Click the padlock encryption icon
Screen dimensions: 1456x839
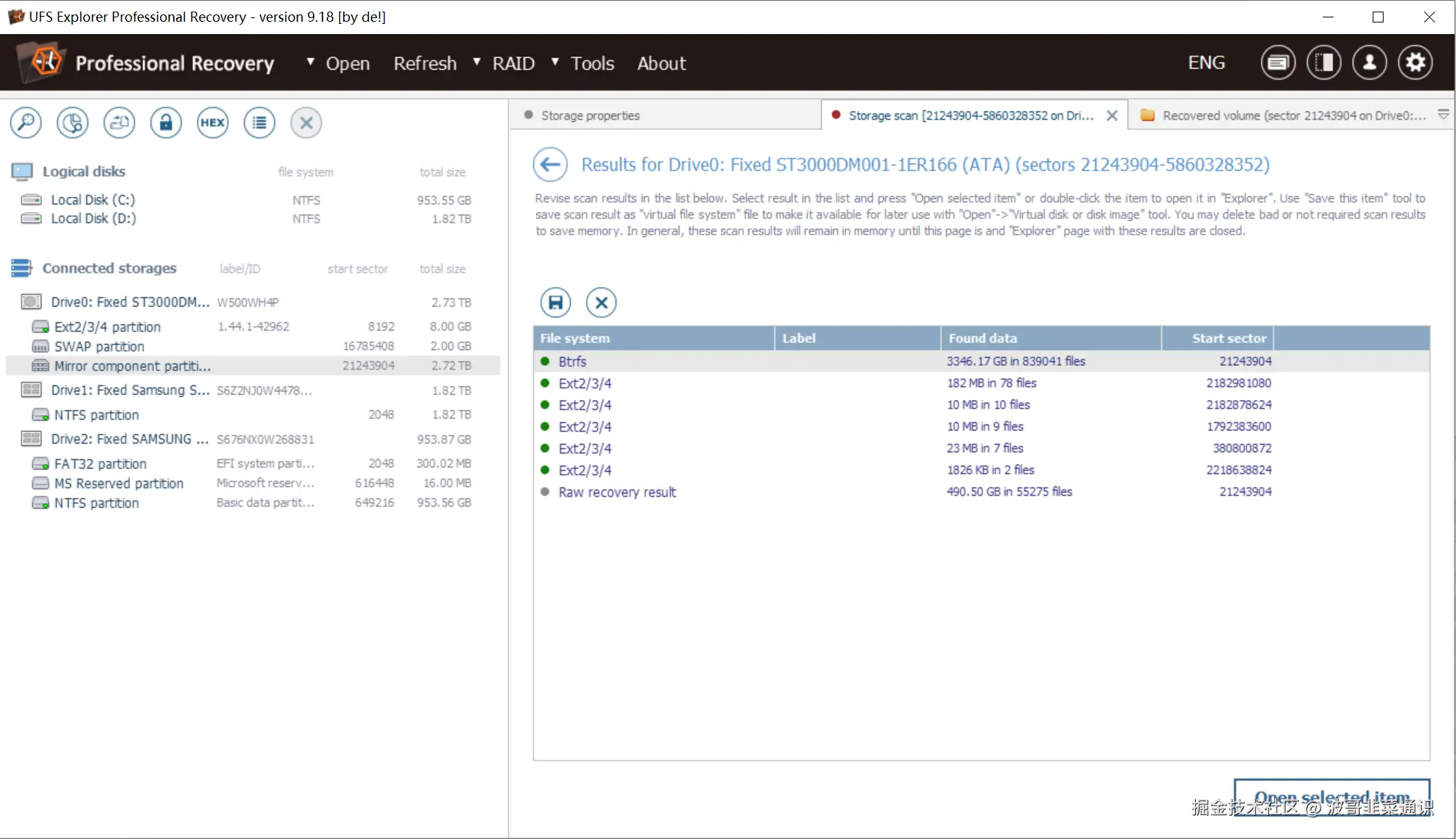tap(166, 122)
